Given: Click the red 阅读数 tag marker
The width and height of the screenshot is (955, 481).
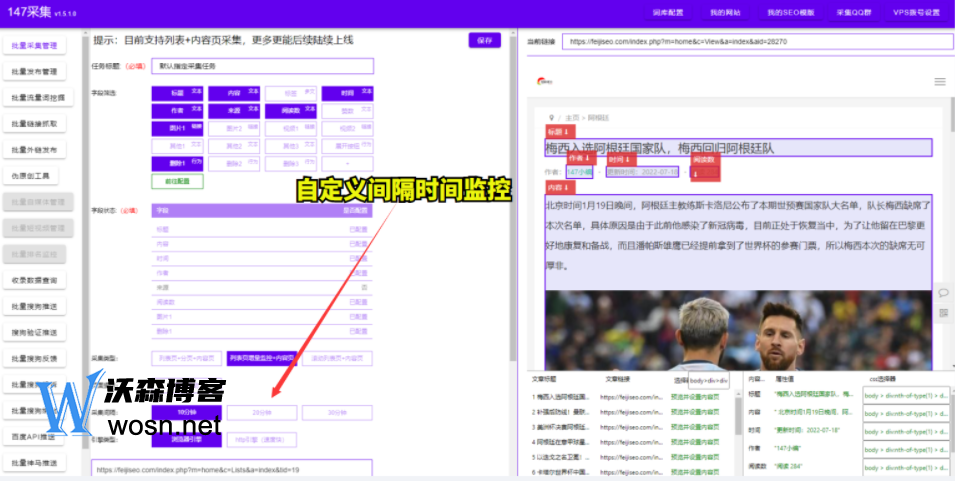Looking at the screenshot, I should point(705,159).
